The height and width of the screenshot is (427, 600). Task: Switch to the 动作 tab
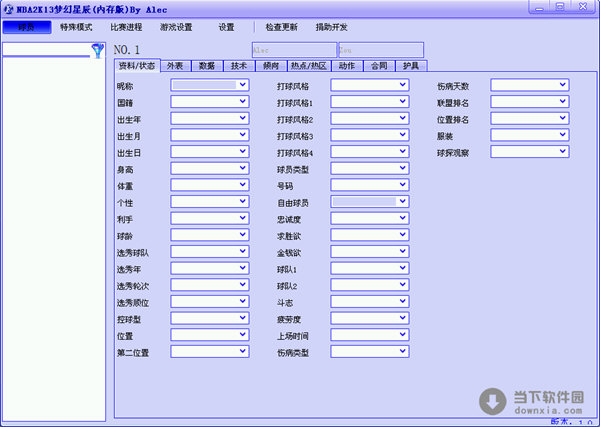[347, 66]
